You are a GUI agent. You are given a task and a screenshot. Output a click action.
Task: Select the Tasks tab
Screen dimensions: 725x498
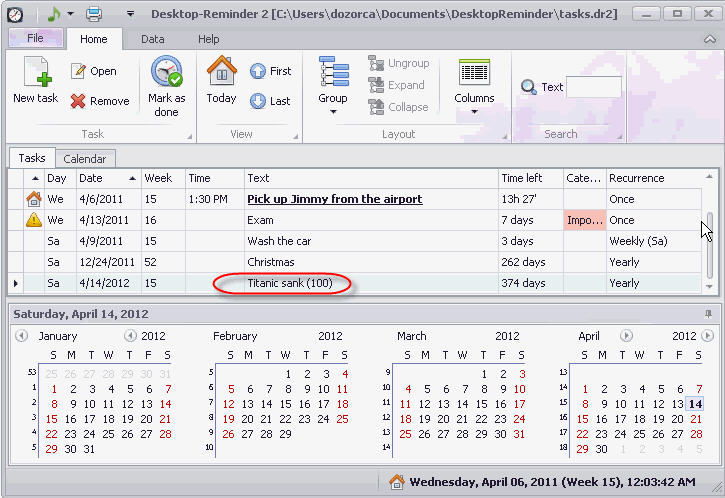(x=32, y=158)
